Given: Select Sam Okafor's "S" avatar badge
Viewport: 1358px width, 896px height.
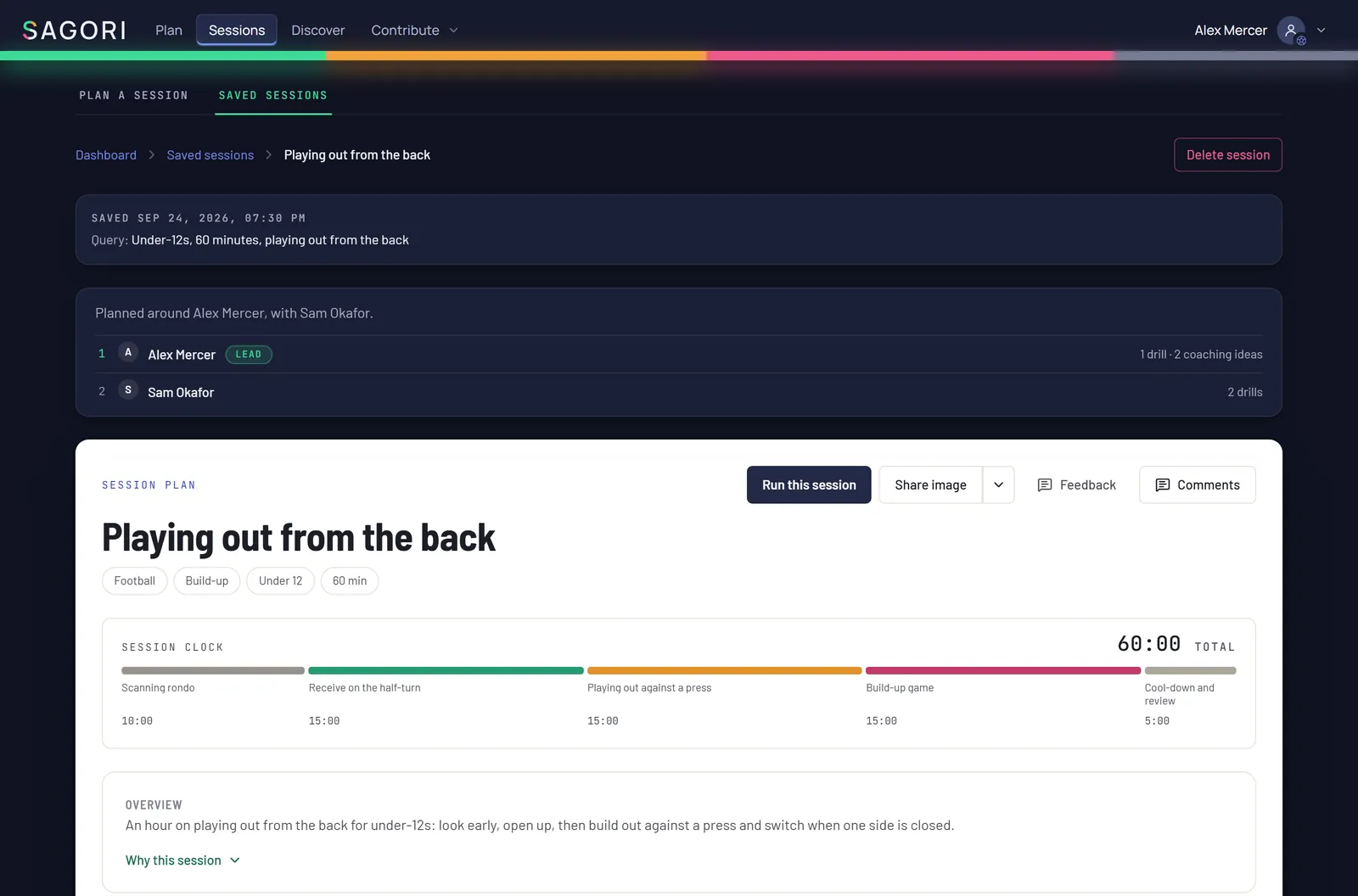Looking at the screenshot, I should pyautogui.click(x=128, y=389).
